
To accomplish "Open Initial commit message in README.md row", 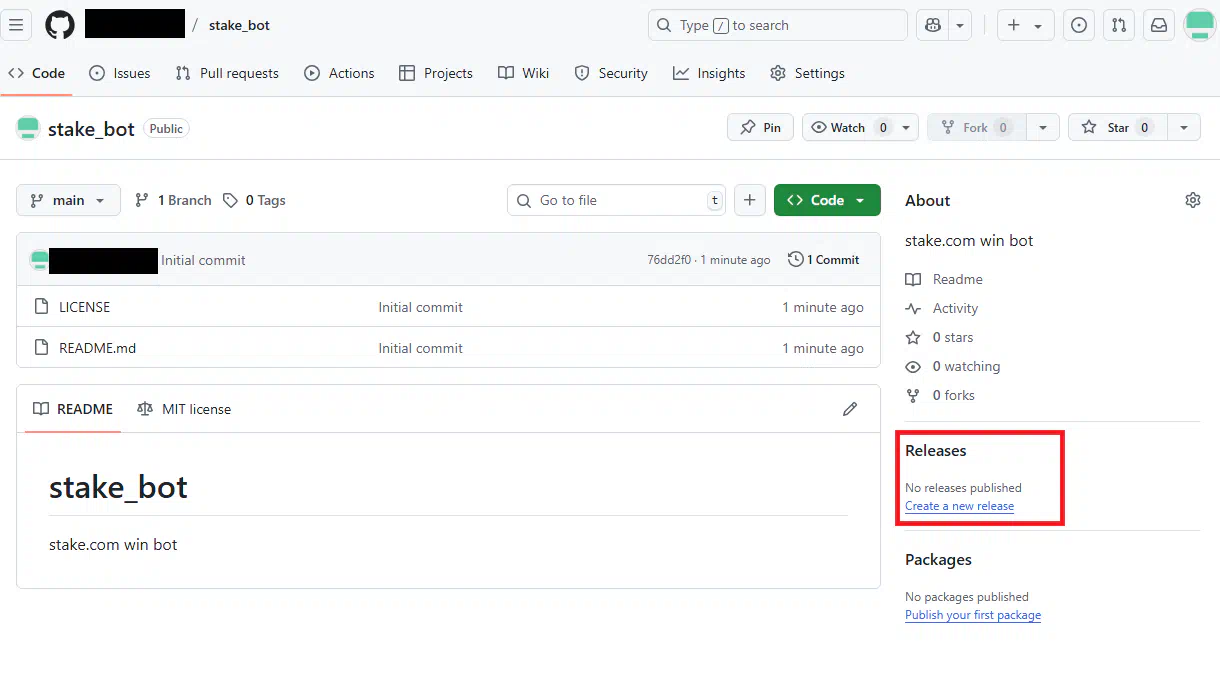I will coord(420,348).
